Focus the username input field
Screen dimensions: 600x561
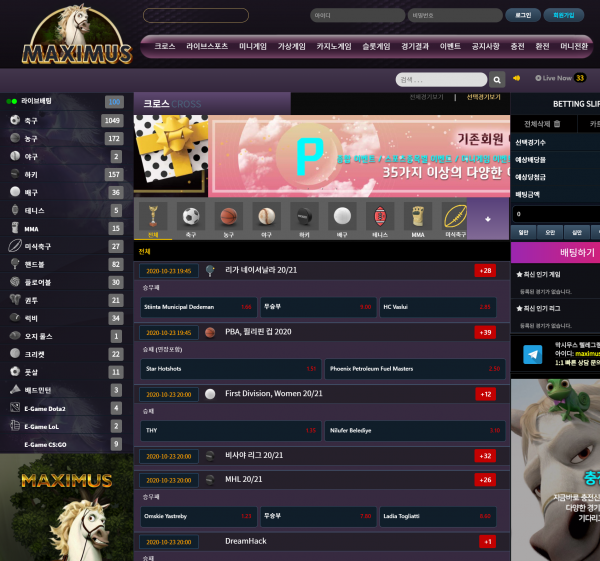click(x=357, y=15)
